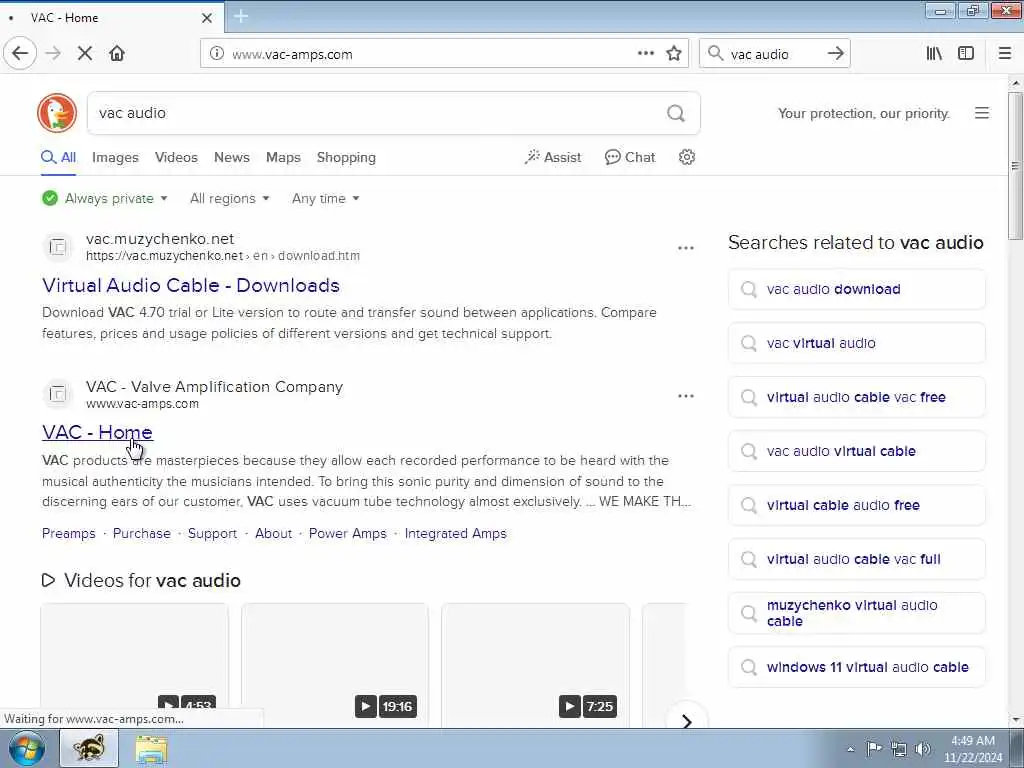Open the browser home page
The height and width of the screenshot is (768, 1024).
[x=117, y=54]
